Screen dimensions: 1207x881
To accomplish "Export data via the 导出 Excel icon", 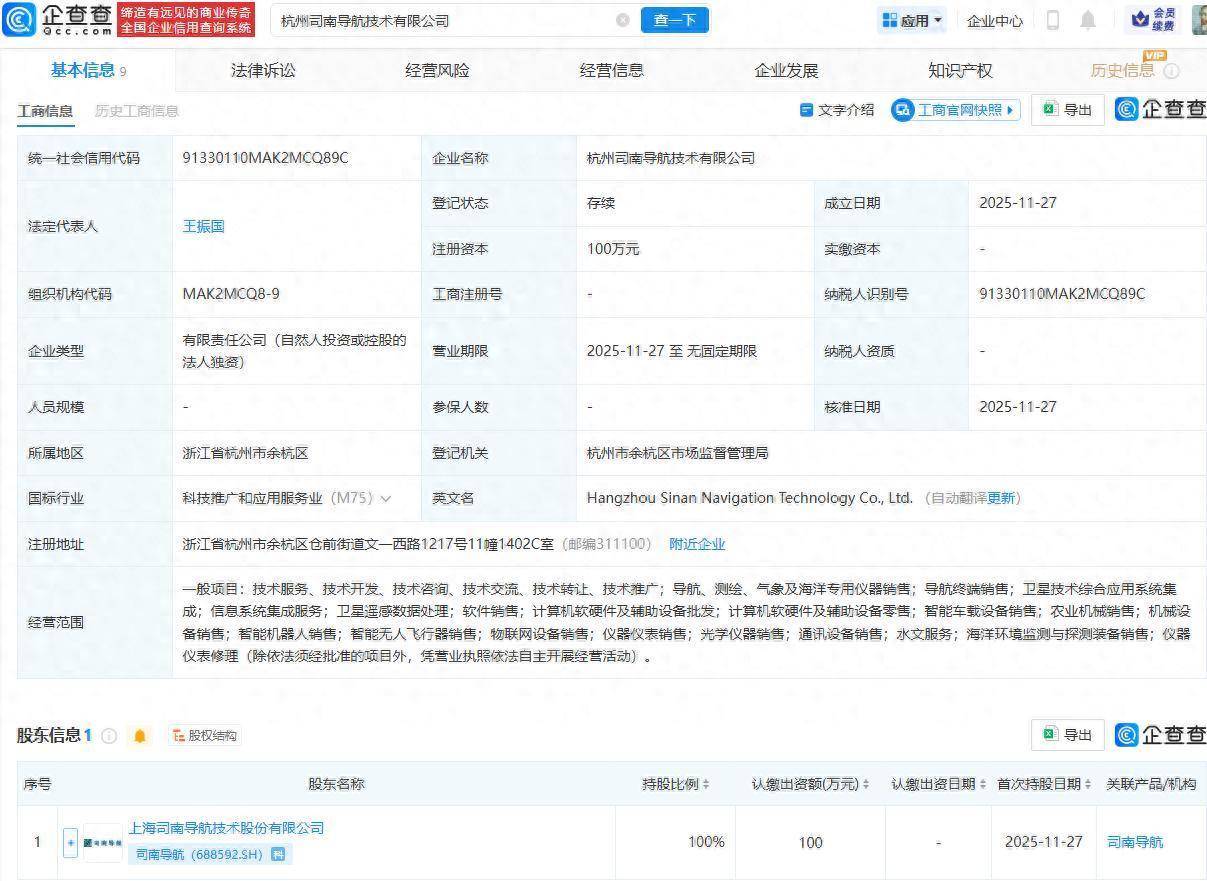I will (x=1067, y=110).
